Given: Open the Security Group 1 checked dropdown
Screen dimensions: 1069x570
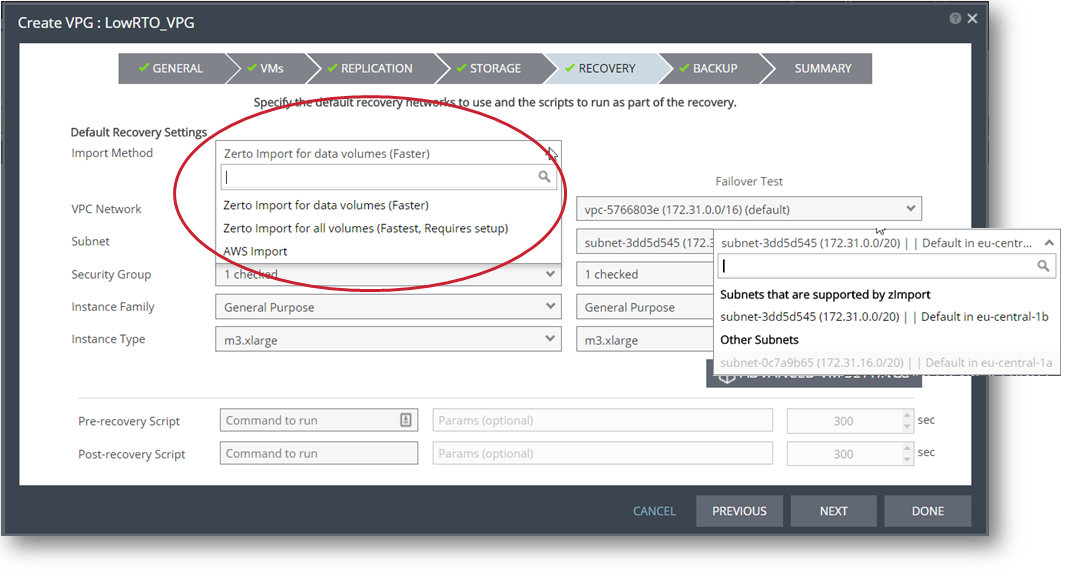Looking at the screenshot, I should 389,274.
